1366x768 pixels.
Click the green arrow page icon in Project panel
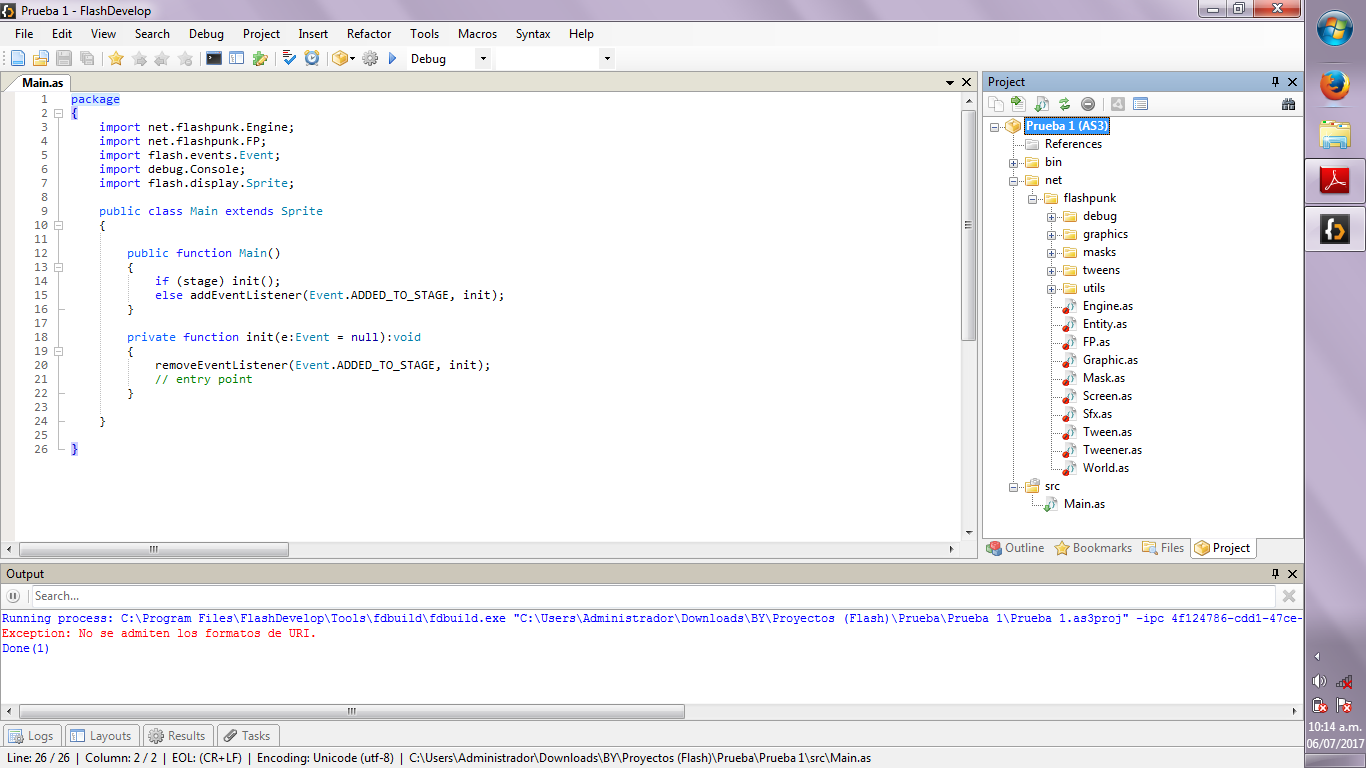point(1018,104)
